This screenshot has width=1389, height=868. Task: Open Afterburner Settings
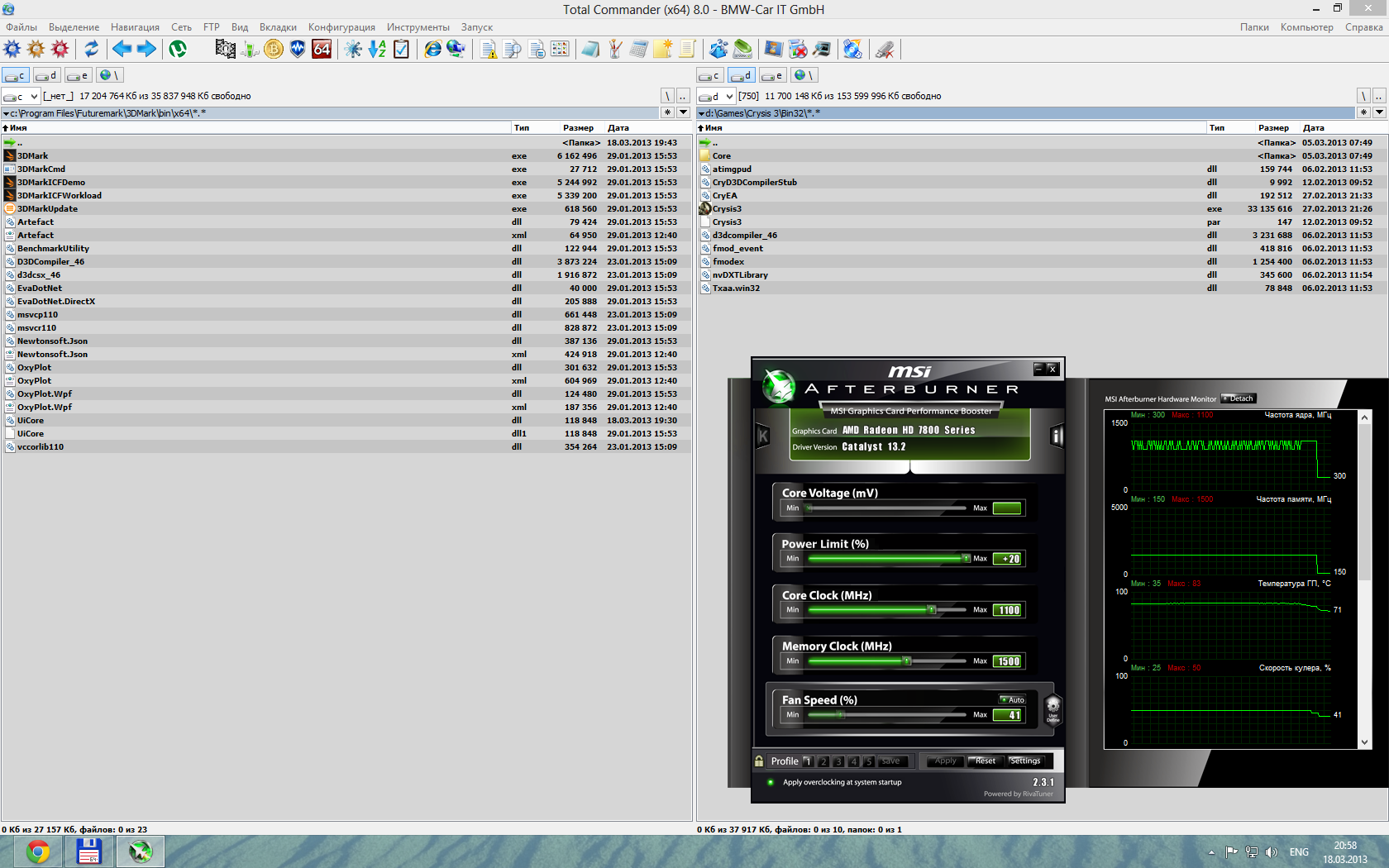1025,761
